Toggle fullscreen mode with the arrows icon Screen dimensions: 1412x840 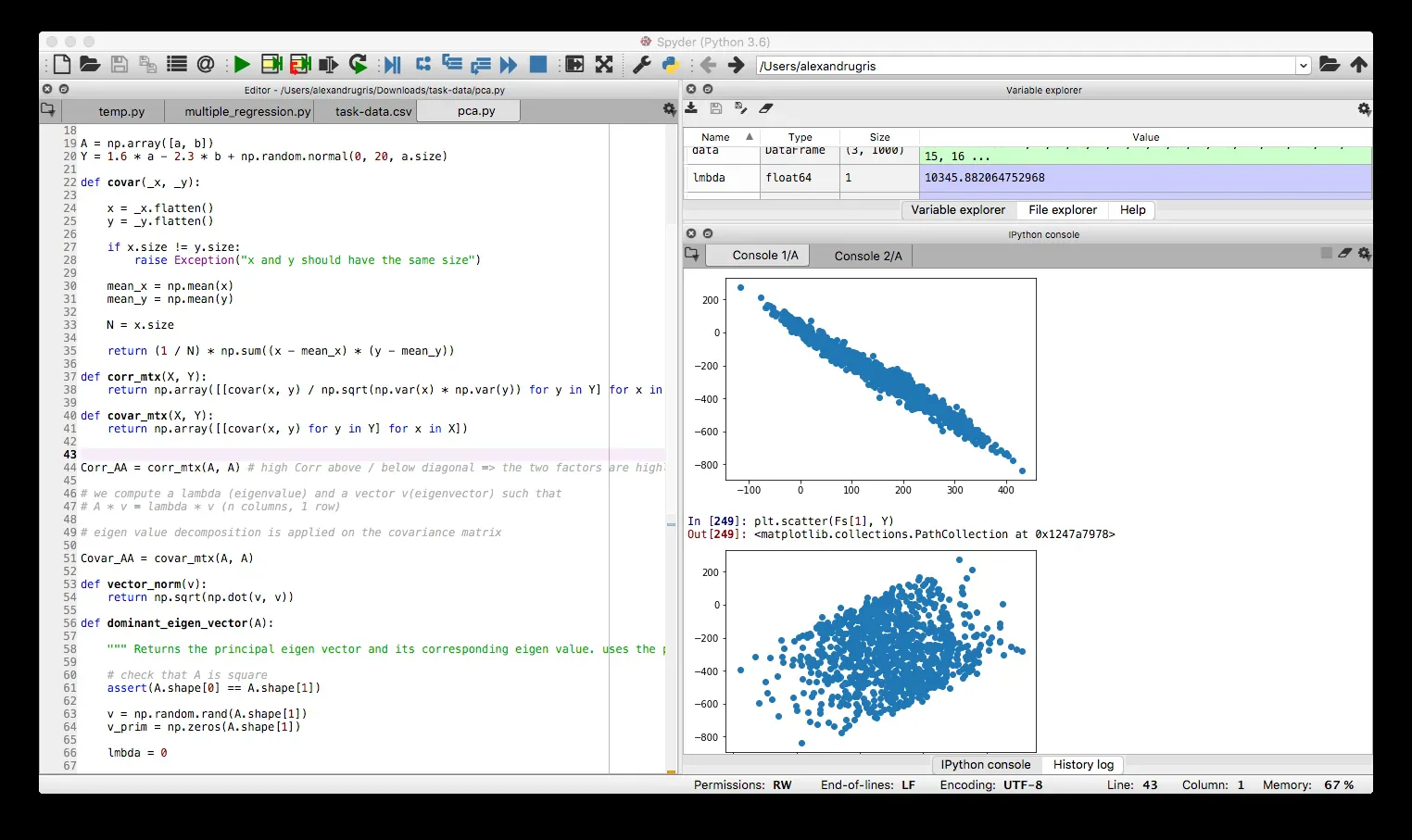604,64
